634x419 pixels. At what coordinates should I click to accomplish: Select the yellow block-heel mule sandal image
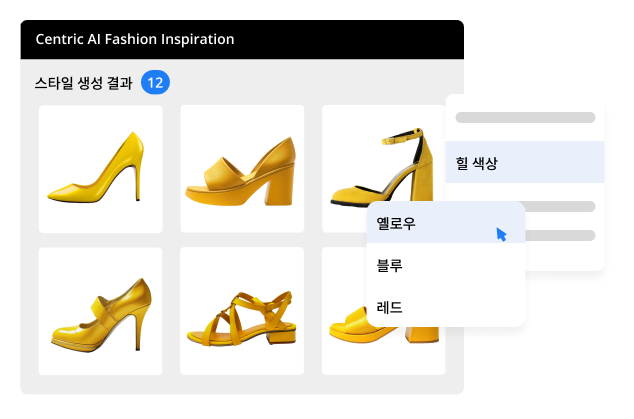click(x=242, y=169)
